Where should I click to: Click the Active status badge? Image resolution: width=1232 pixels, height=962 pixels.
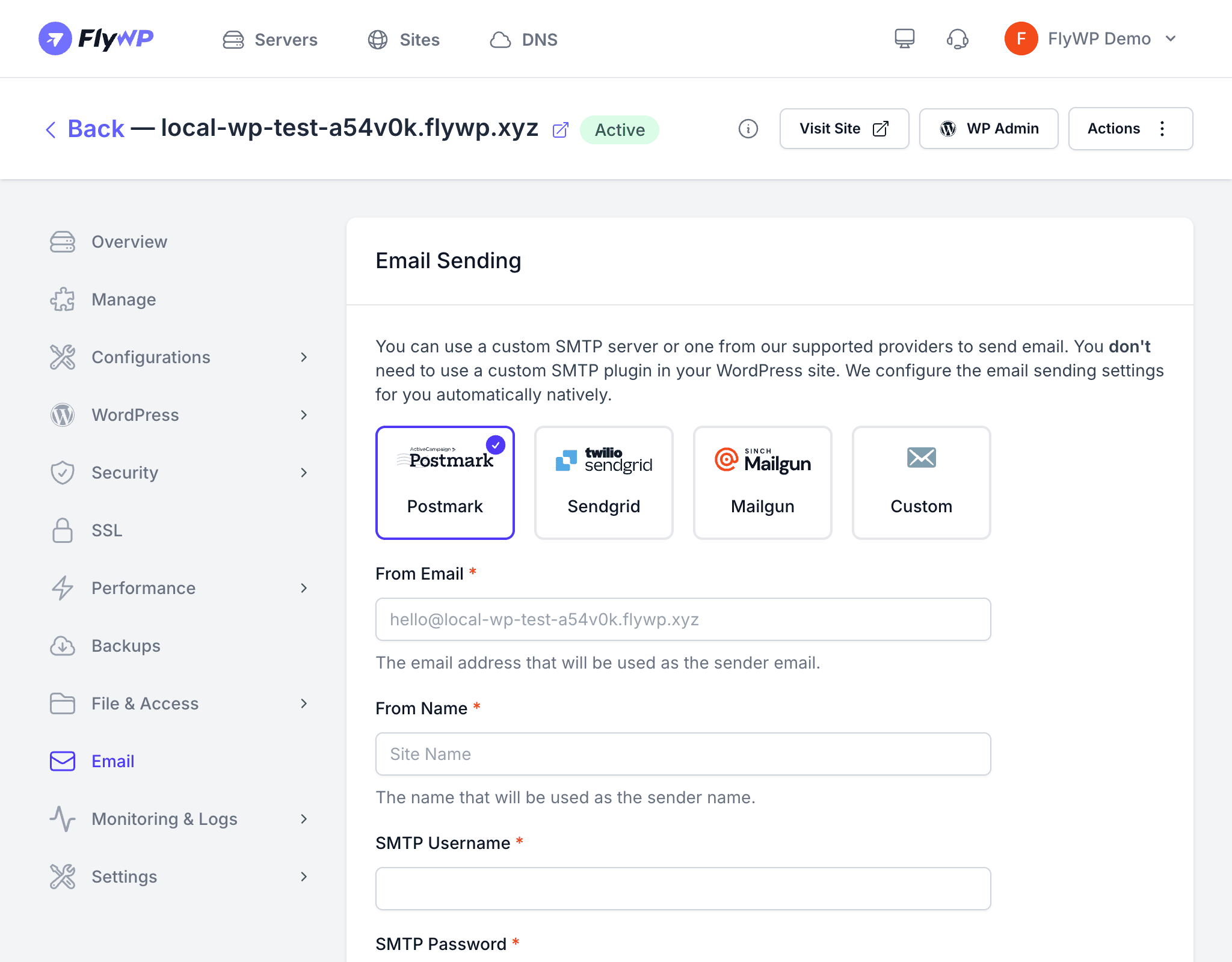pyautogui.click(x=620, y=130)
